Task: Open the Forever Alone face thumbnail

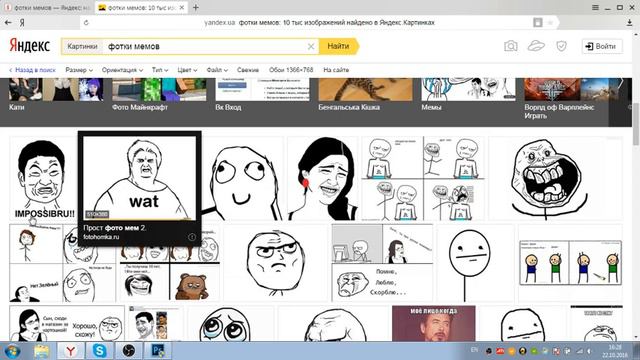Action: pos(556,178)
